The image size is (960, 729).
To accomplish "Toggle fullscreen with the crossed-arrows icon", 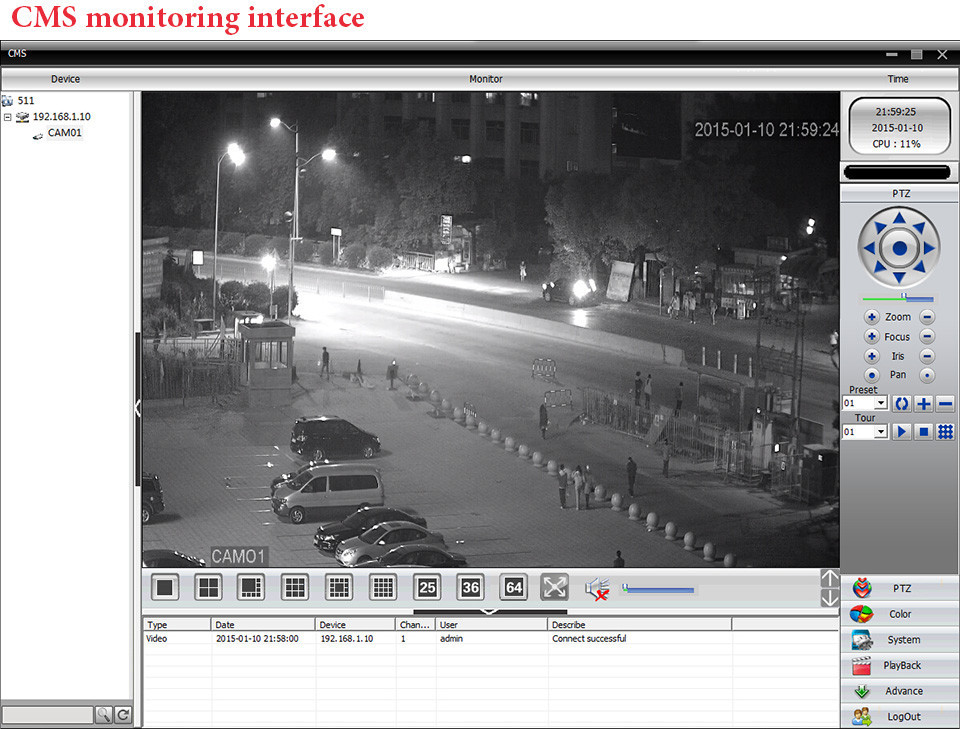I will pyautogui.click(x=554, y=587).
